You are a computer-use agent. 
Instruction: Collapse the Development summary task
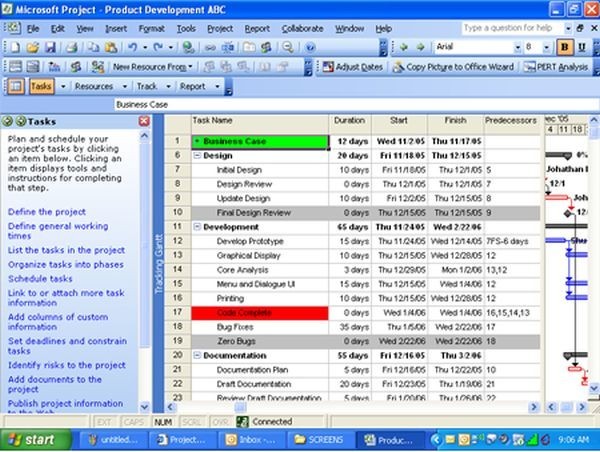[x=197, y=227]
